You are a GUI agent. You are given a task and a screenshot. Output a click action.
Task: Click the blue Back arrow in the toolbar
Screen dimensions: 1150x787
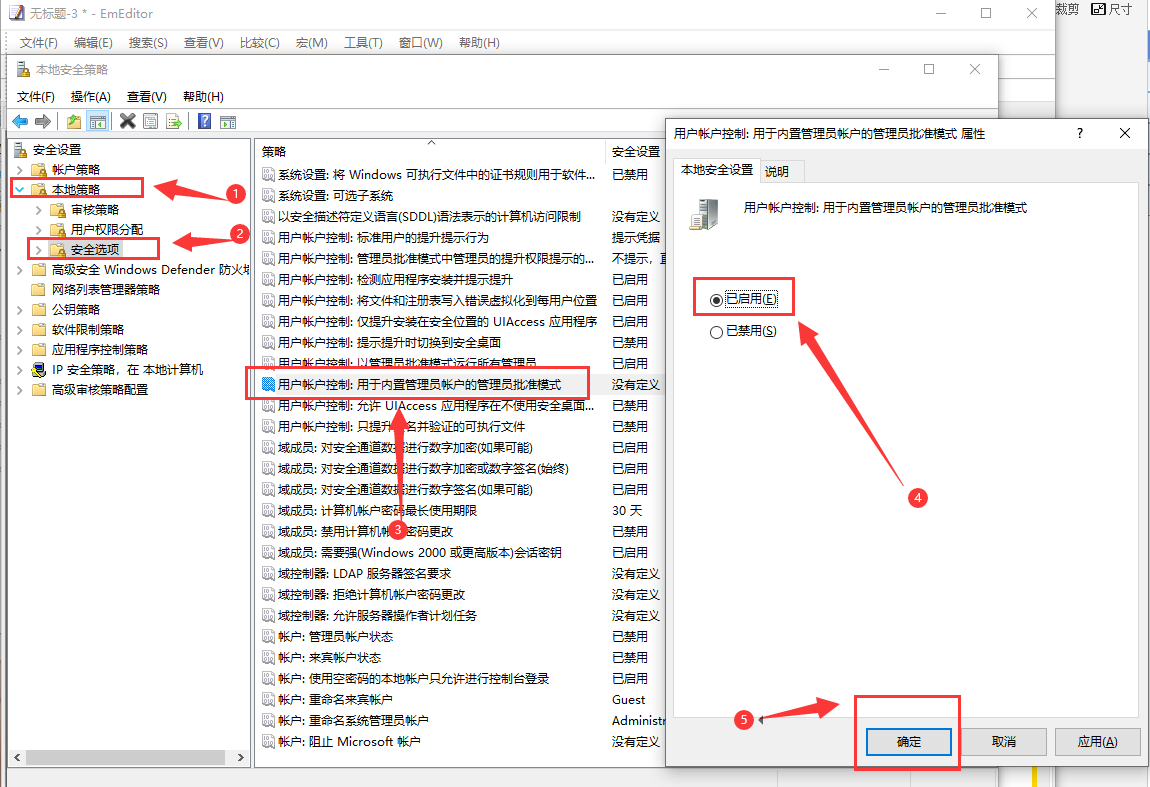click(x=21, y=122)
